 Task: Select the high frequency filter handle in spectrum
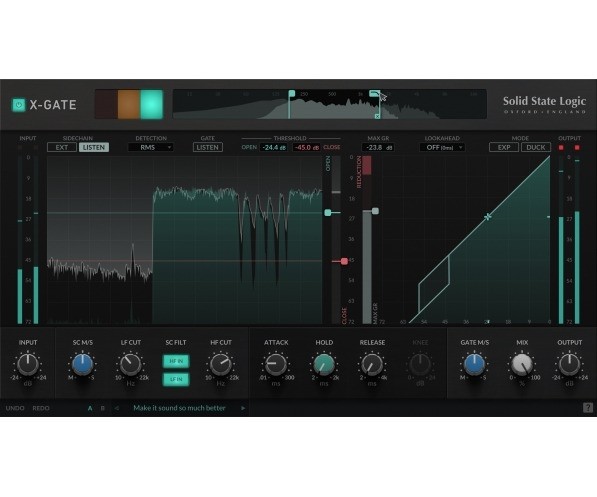(374, 93)
